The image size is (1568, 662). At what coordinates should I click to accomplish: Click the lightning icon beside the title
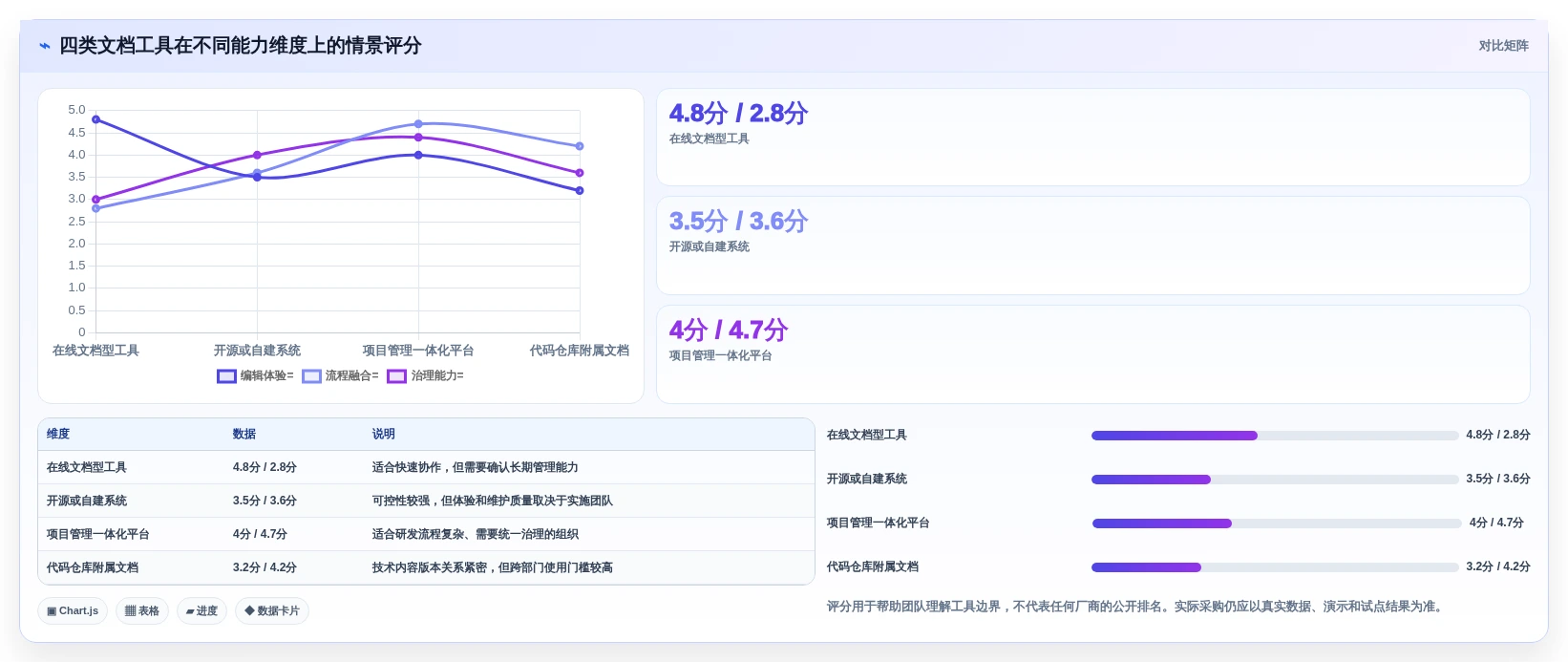click(45, 46)
